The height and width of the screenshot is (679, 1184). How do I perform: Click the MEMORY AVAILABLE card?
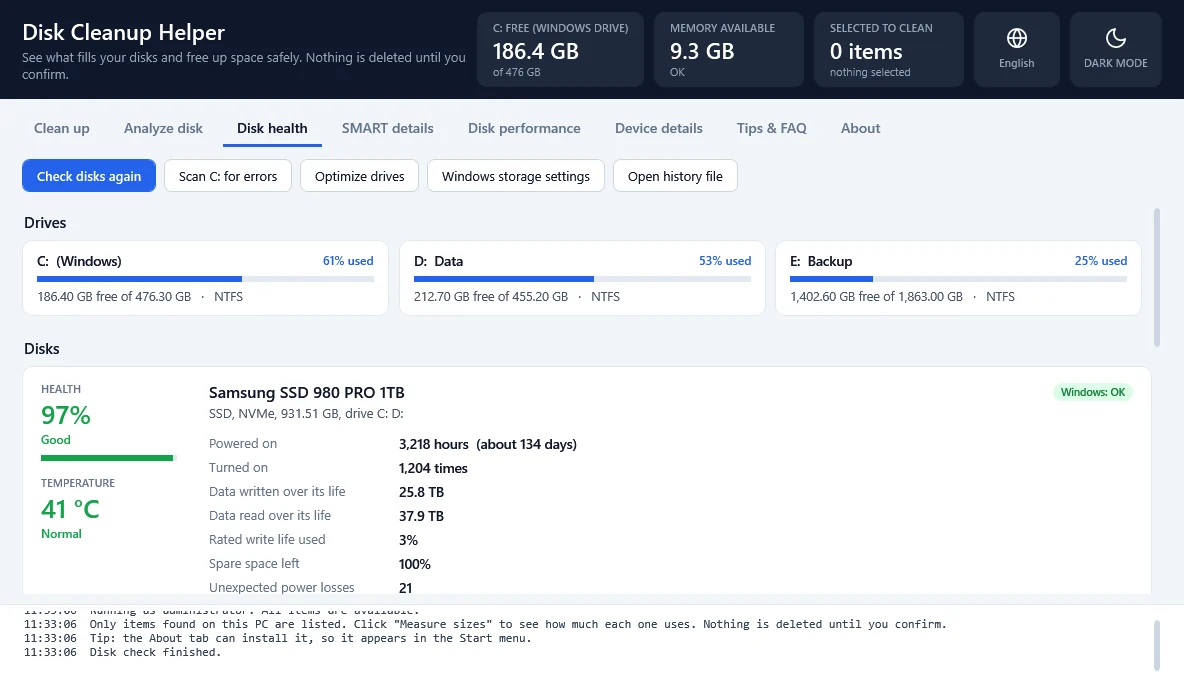click(729, 49)
